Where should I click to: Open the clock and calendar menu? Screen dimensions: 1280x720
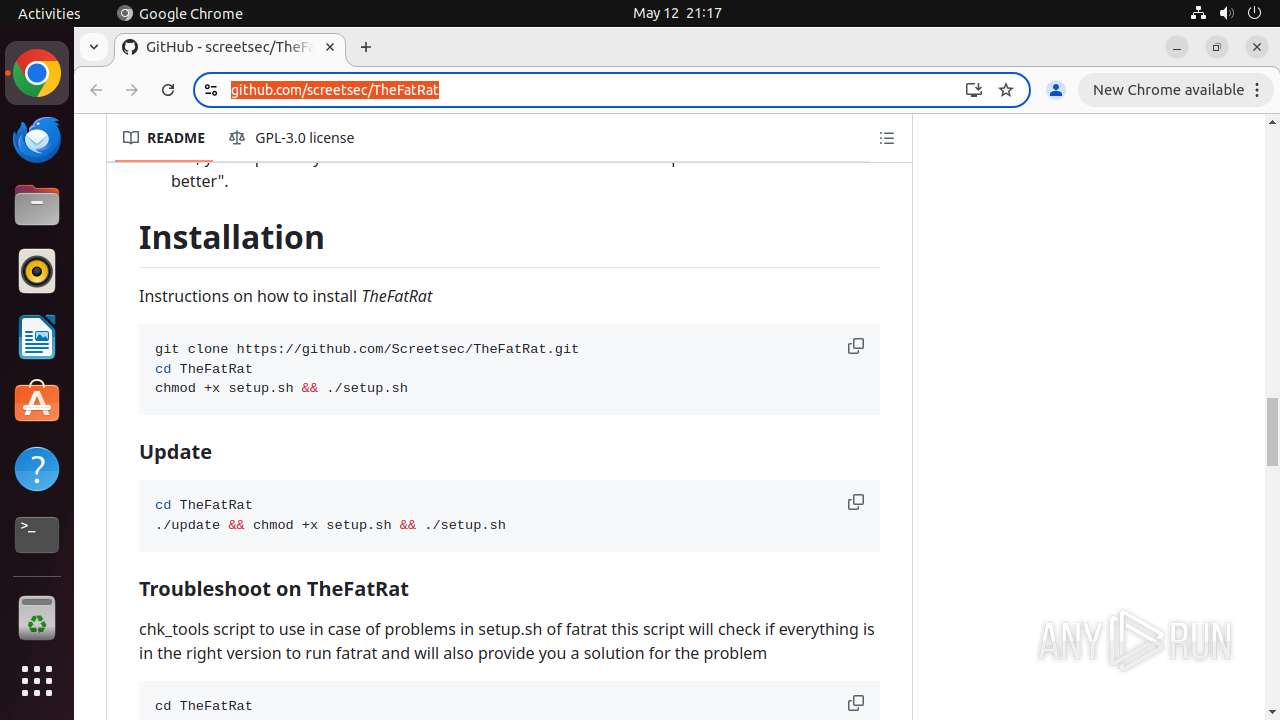click(x=677, y=13)
